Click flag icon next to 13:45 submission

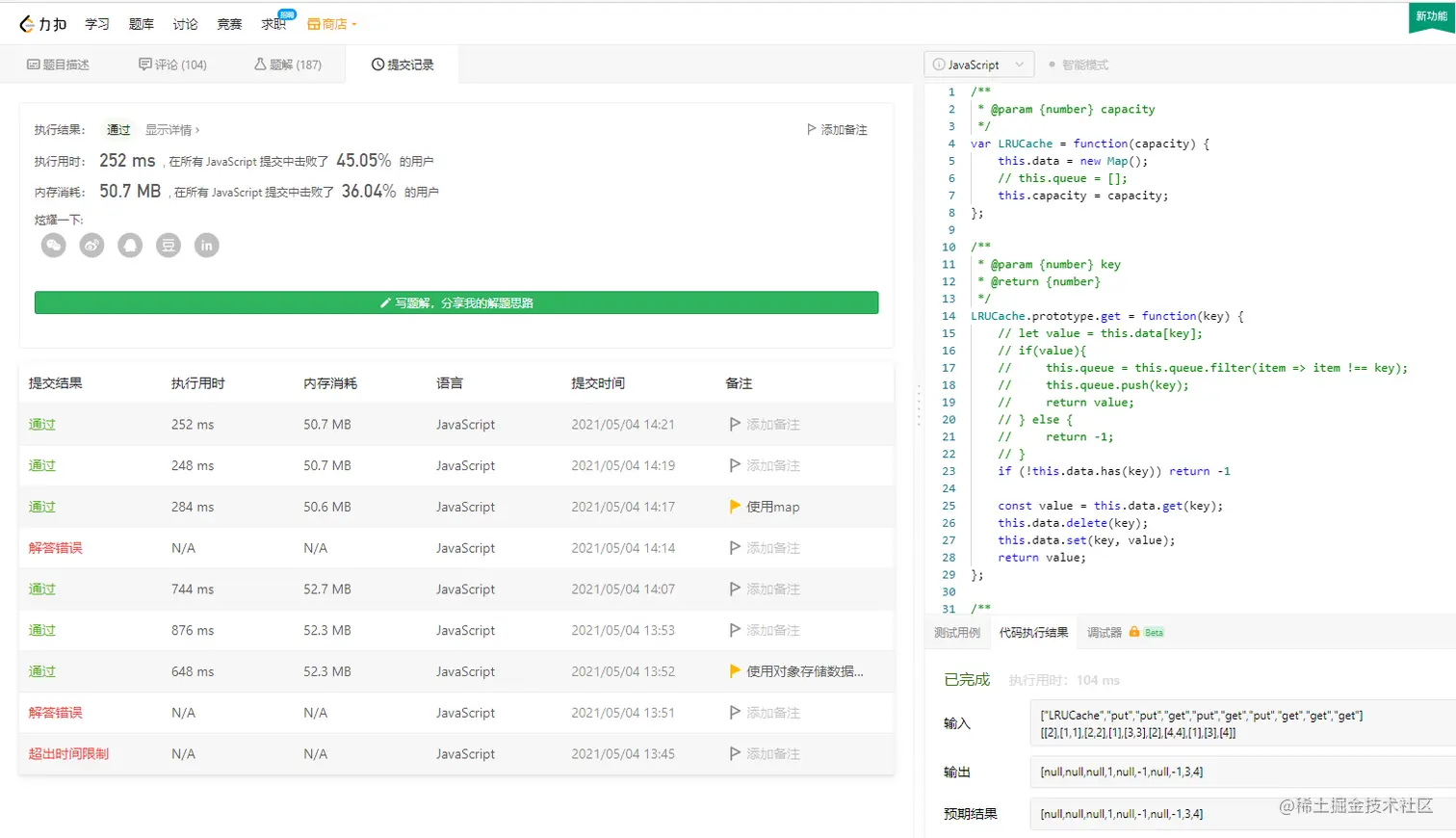coord(735,754)
